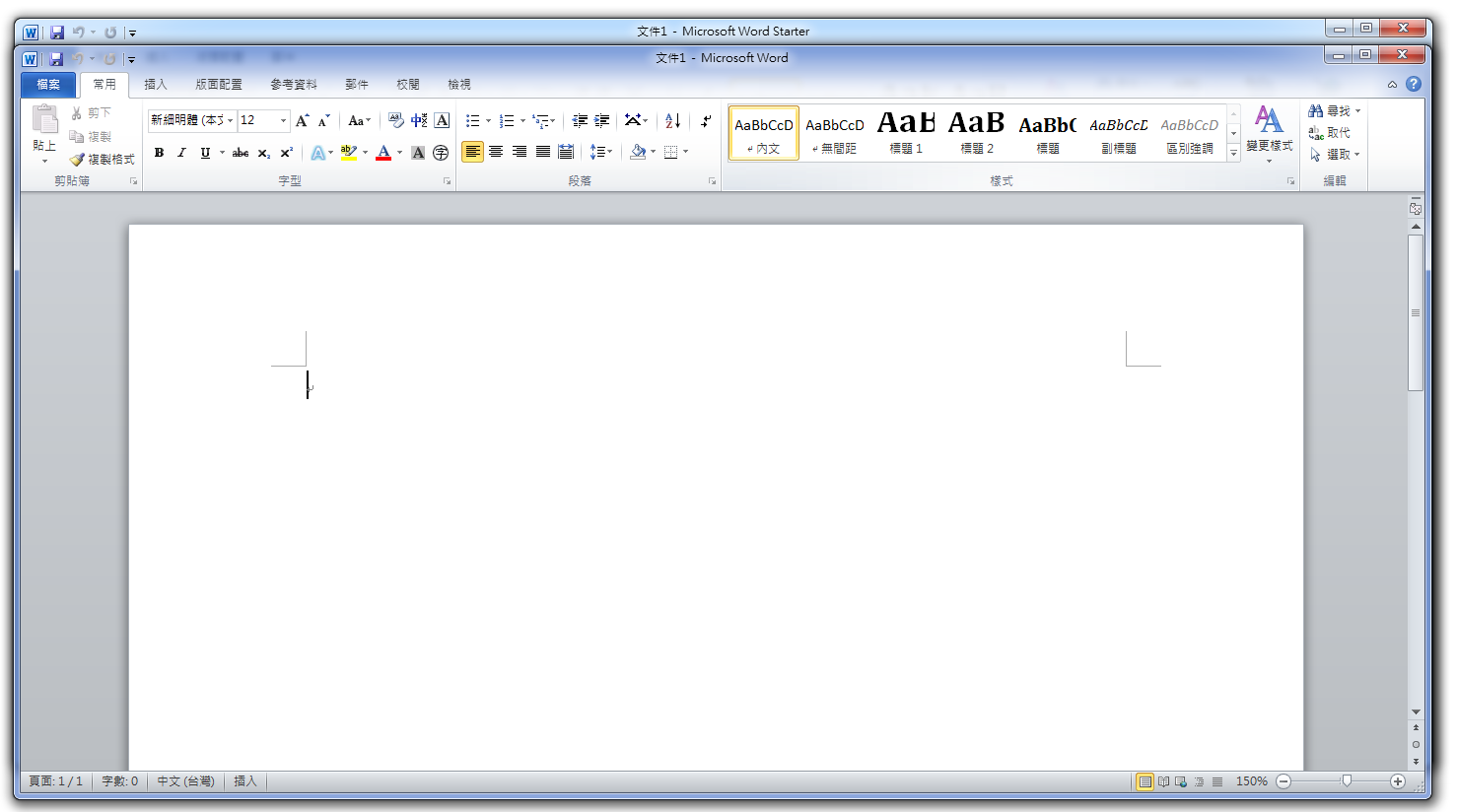Apply superscript formatting
Screen dimensions: 1457x812
tap(286, 153)
